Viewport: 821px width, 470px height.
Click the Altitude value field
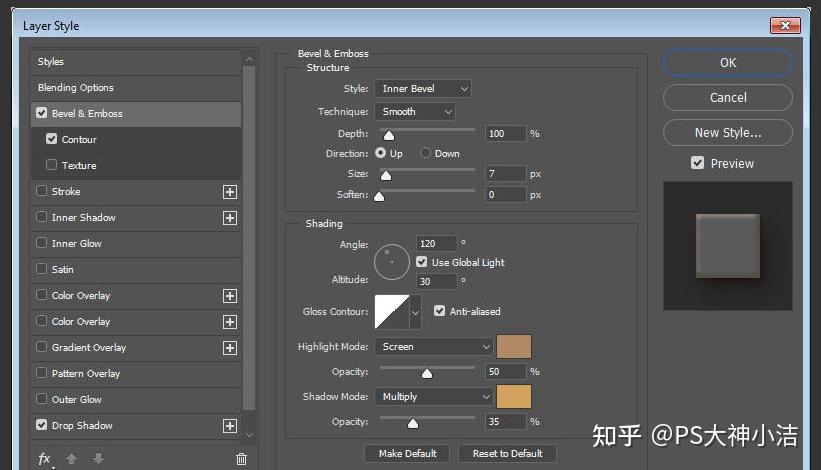pos(436,282)
